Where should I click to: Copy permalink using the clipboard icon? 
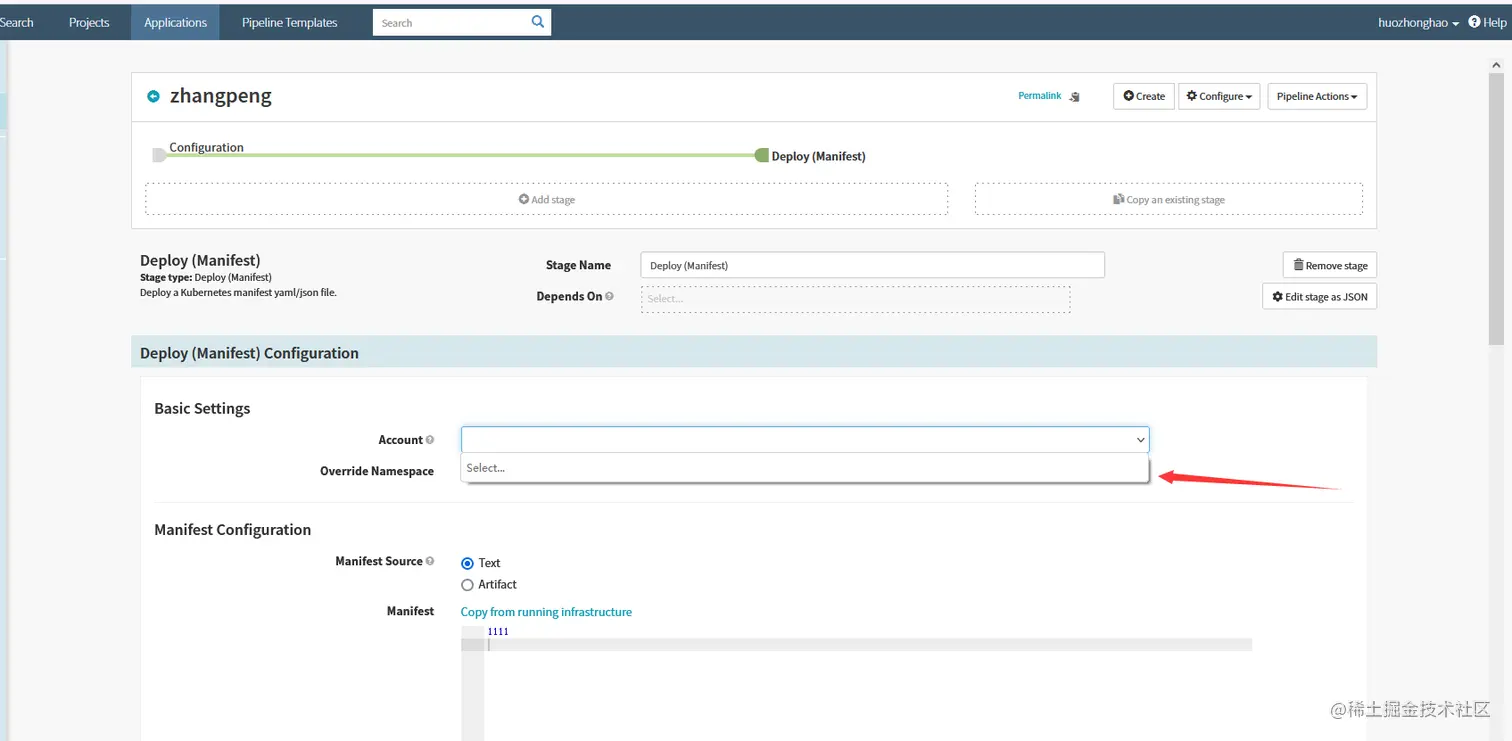1075,97
